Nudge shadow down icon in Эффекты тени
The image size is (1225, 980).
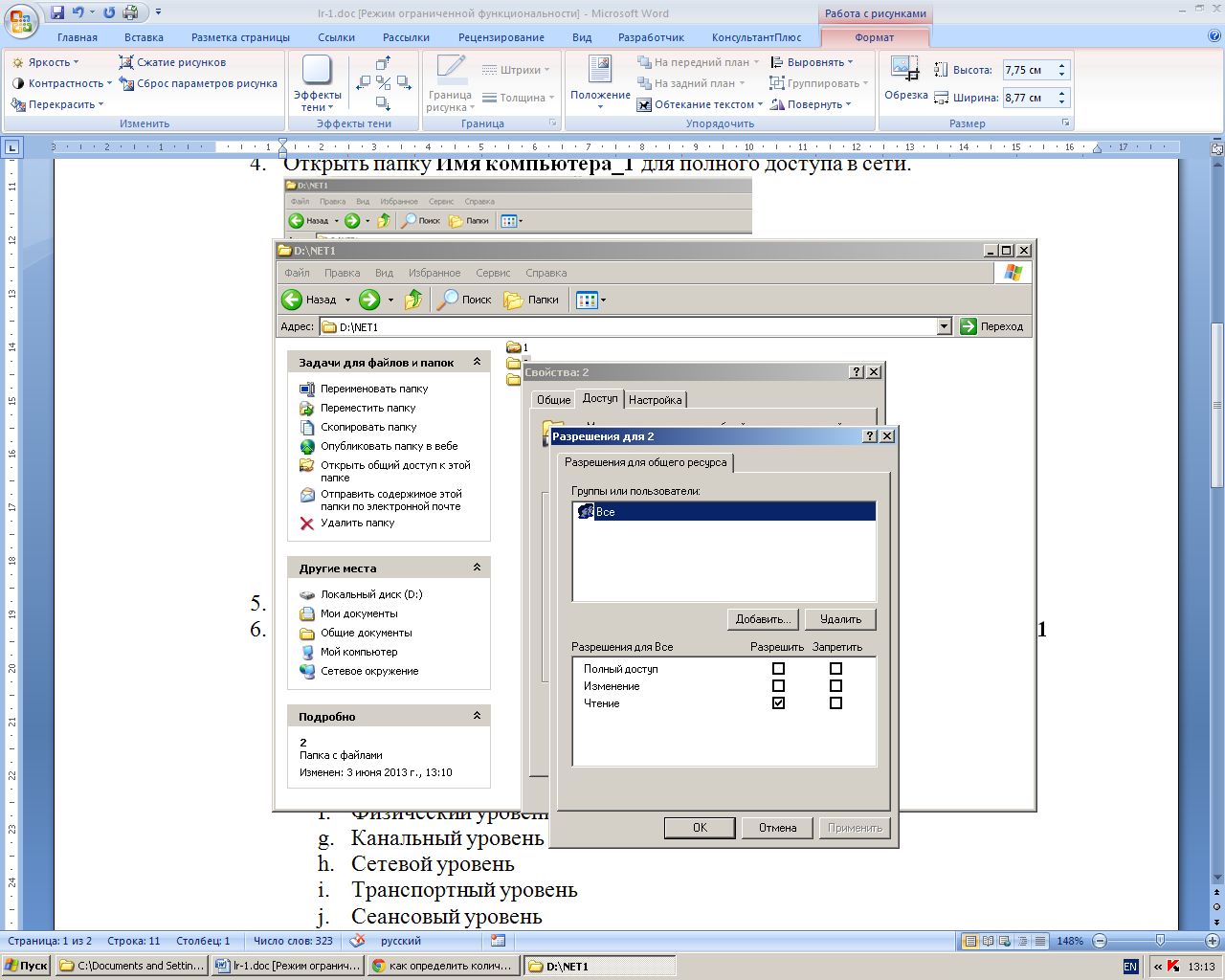click(x=383, y=103)
